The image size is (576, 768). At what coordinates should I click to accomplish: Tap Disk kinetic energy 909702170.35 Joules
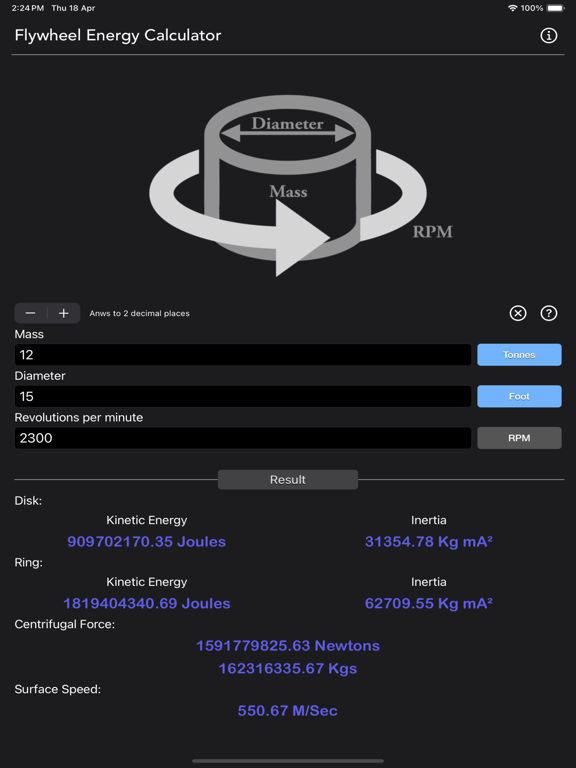[146, 542]
